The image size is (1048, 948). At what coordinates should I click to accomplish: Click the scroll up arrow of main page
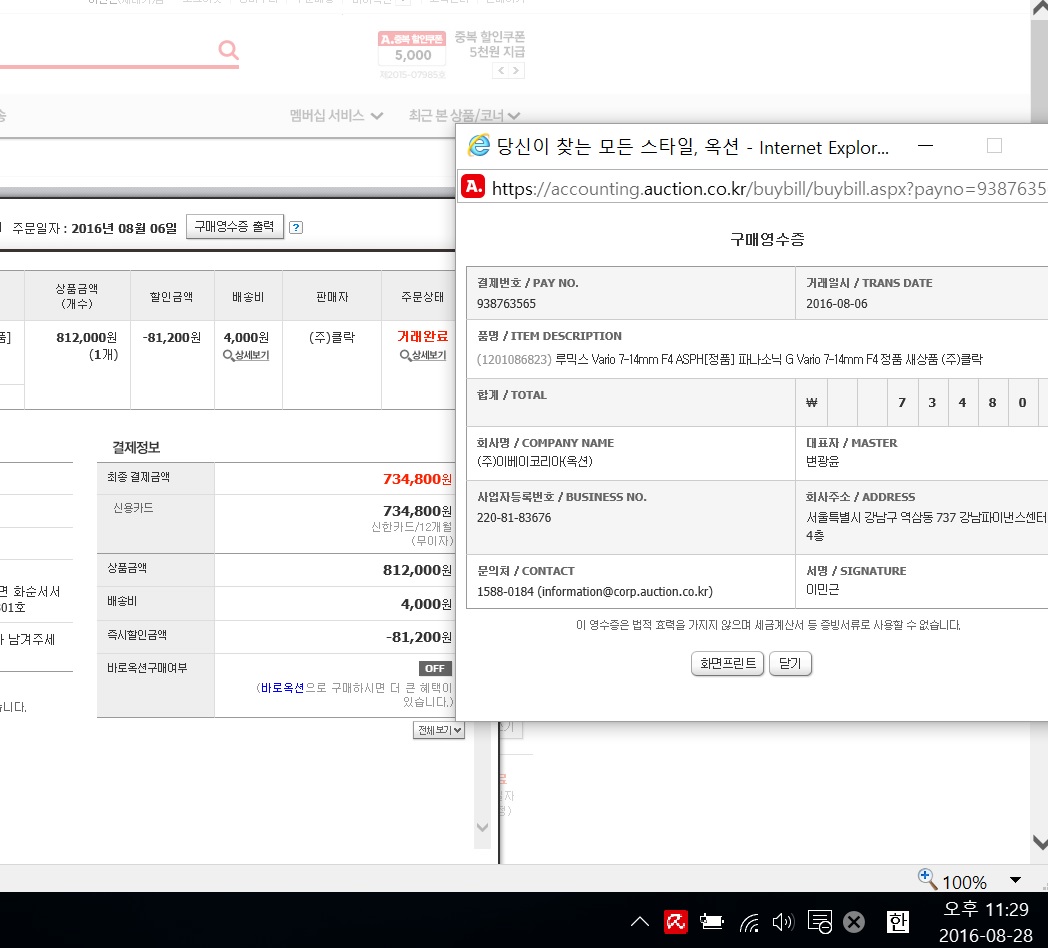[x=1040, y=8]
